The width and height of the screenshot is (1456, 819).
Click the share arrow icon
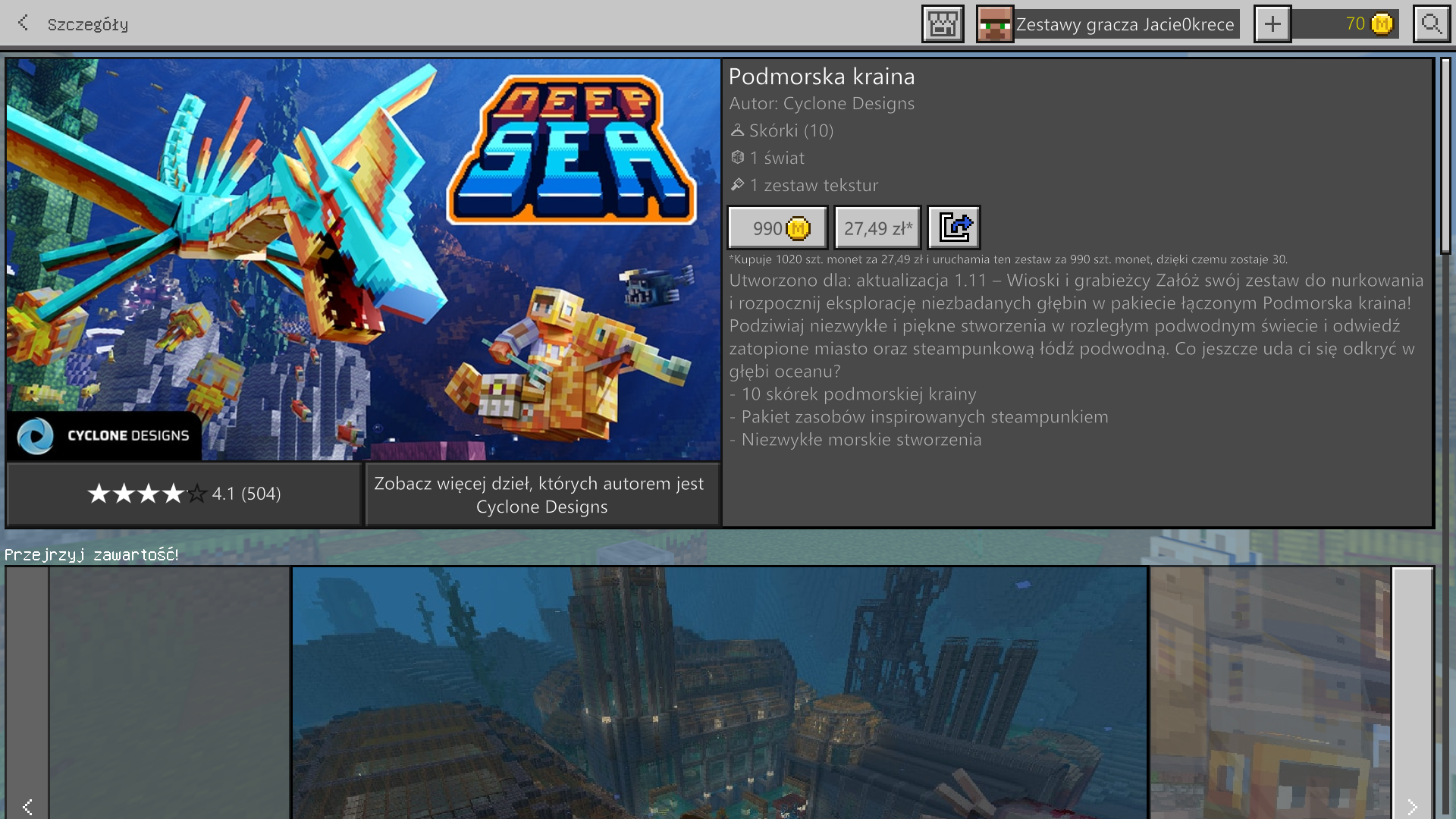point(954,227)
